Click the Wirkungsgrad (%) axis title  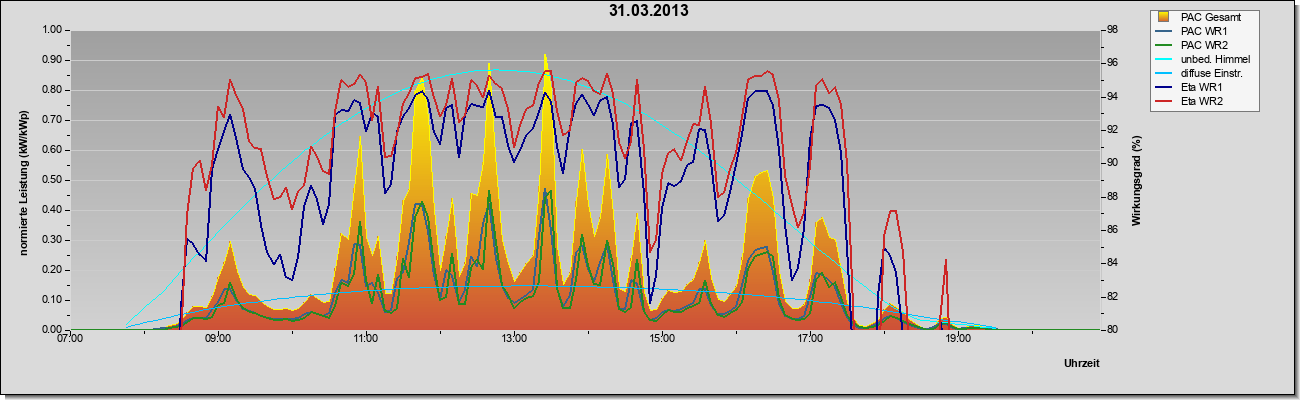tap(1137, 180)
